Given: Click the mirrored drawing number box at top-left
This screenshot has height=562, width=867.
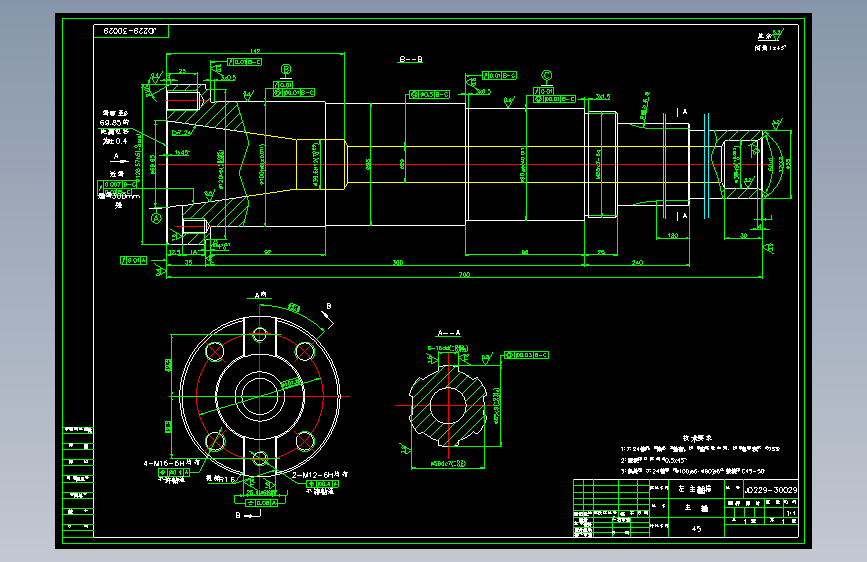Looking at the screenshot, I should pyautogui.click(x=131, y=31).
